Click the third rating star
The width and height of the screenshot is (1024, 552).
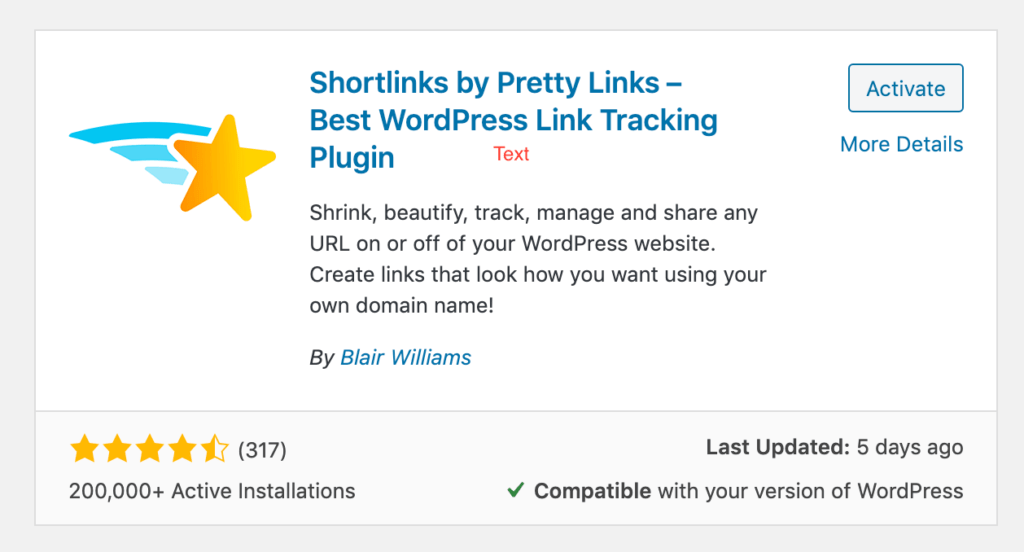coord(150,450)
